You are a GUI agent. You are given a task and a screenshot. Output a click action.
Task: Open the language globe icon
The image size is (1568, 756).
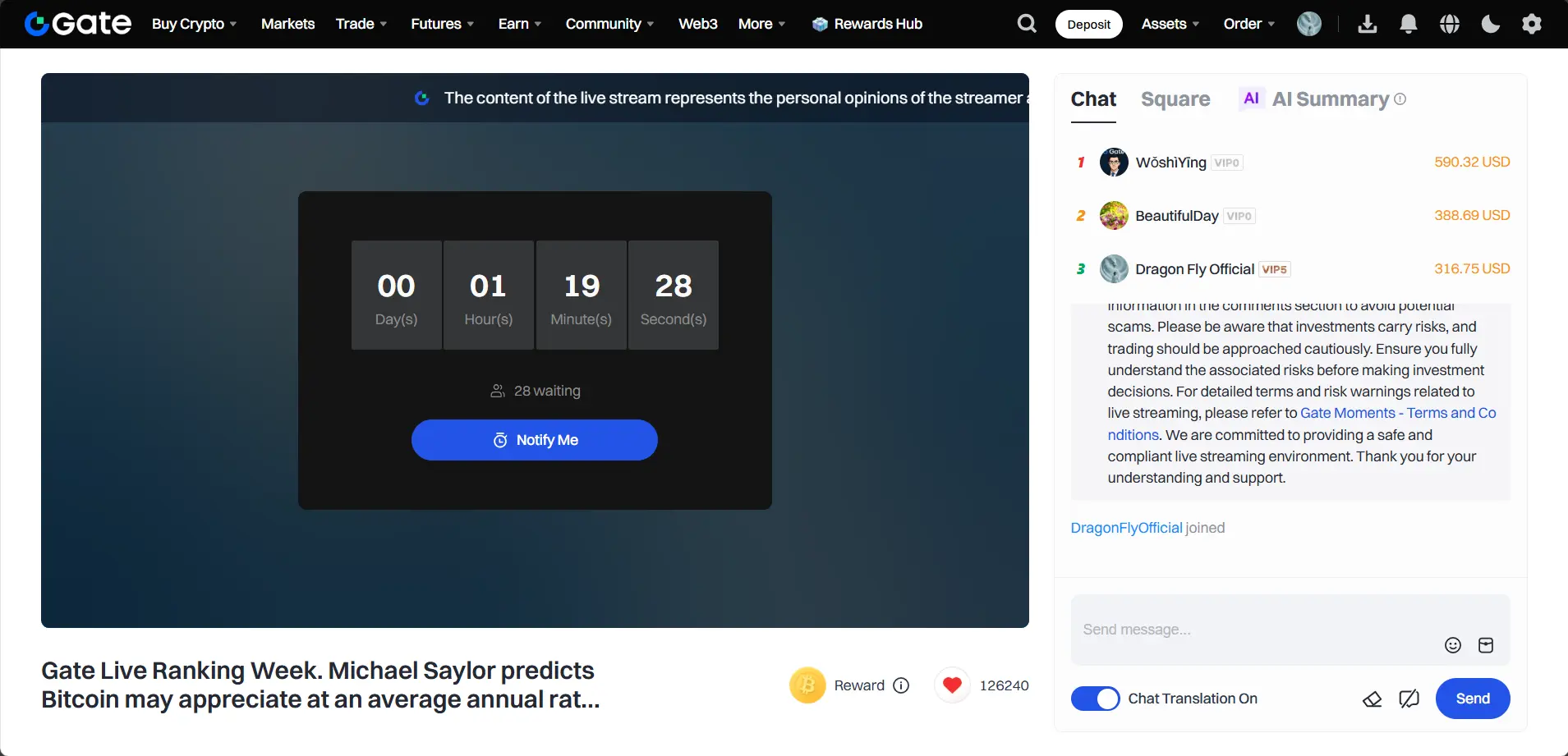(1450, 24)
